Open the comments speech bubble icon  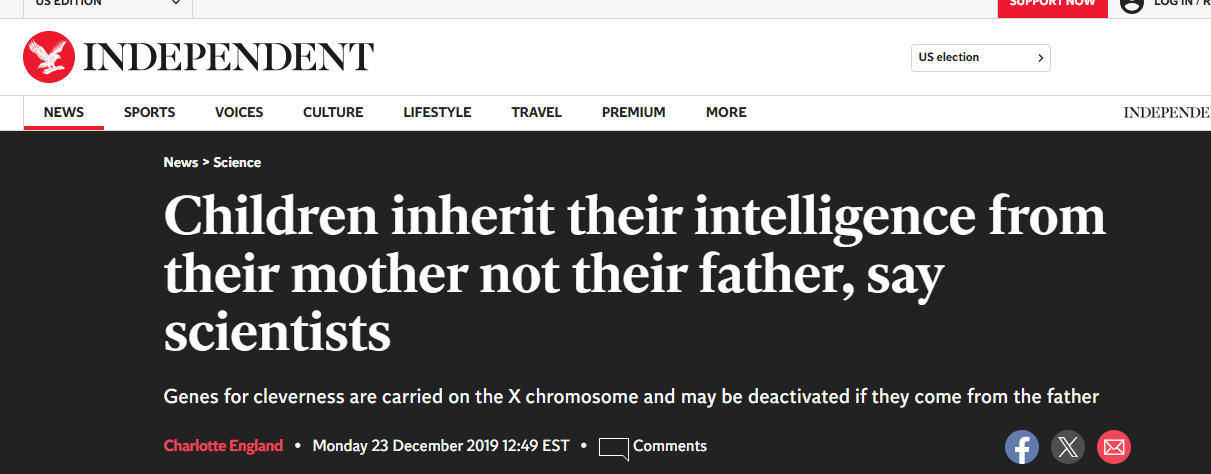[613, 449]
